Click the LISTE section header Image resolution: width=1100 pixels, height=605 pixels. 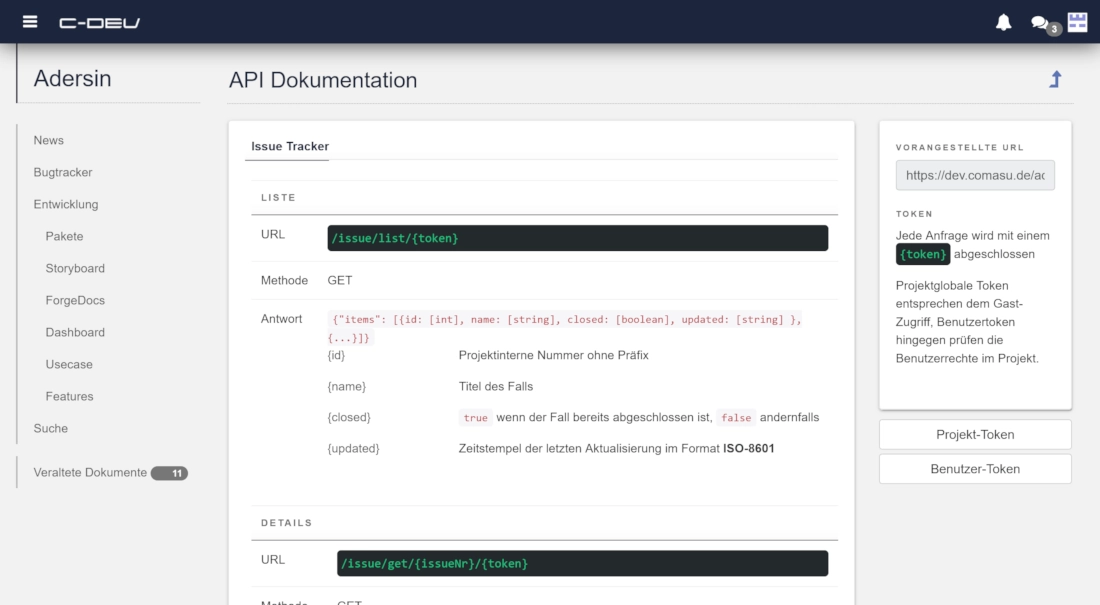pos(279,198)
